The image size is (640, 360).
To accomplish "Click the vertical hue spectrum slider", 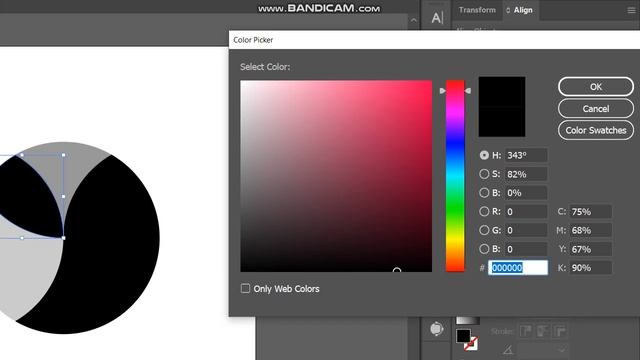I will [x=455, y=176].
